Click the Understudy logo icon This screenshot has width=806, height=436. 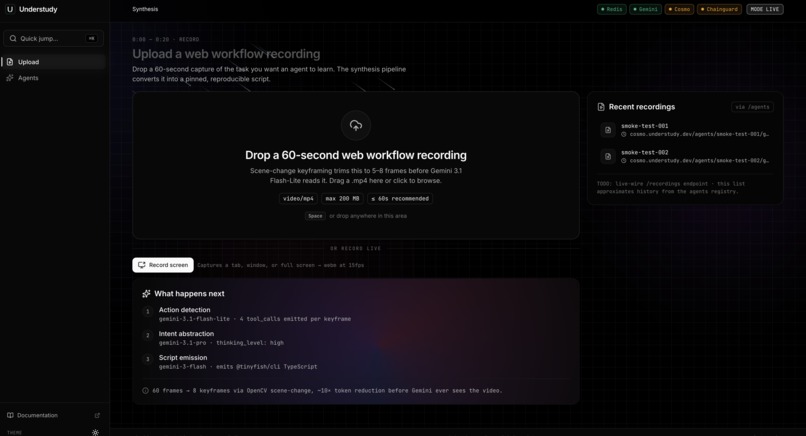pyautogui.click(x=10, y=9)
